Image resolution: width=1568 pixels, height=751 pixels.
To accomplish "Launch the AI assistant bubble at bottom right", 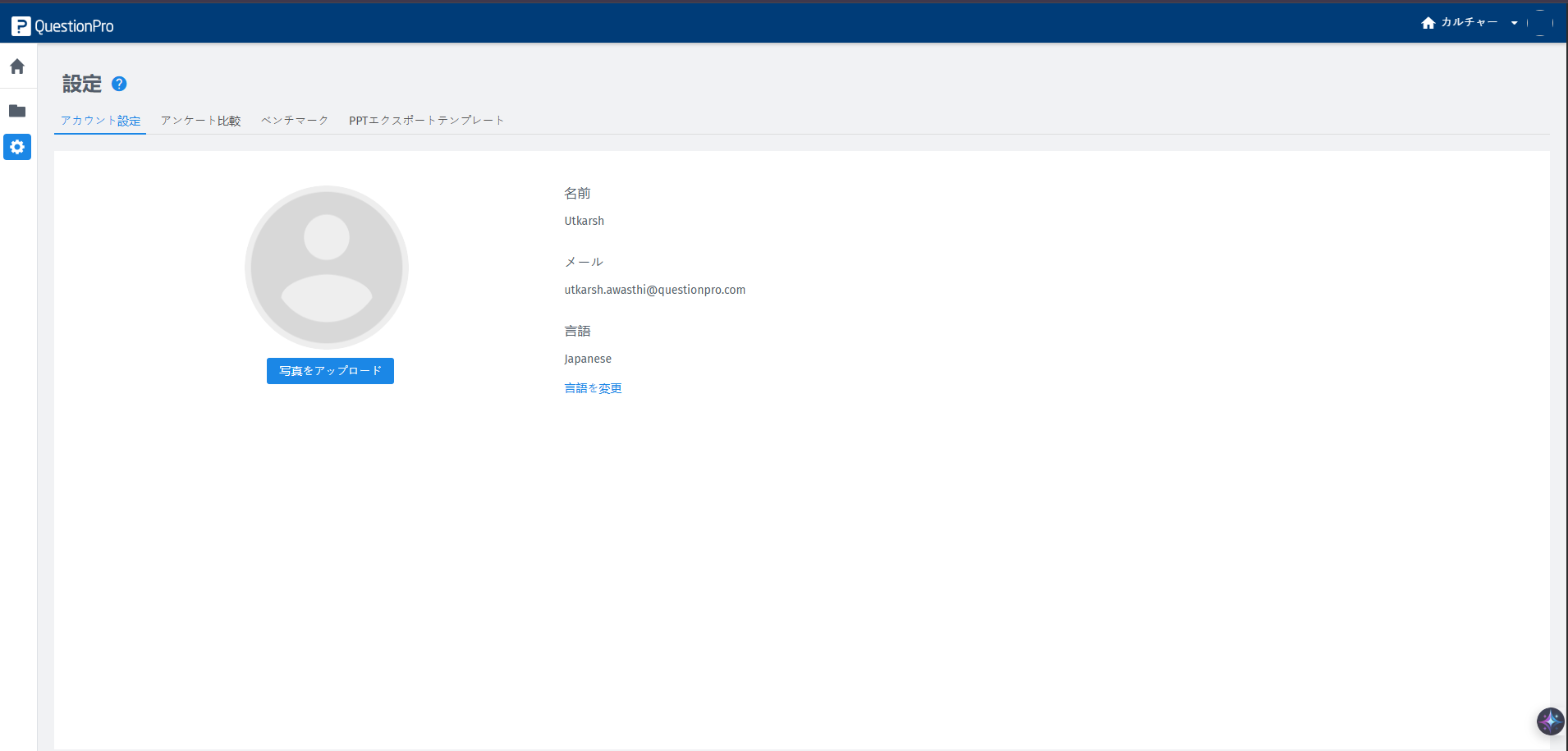I will pos(1550,721).
